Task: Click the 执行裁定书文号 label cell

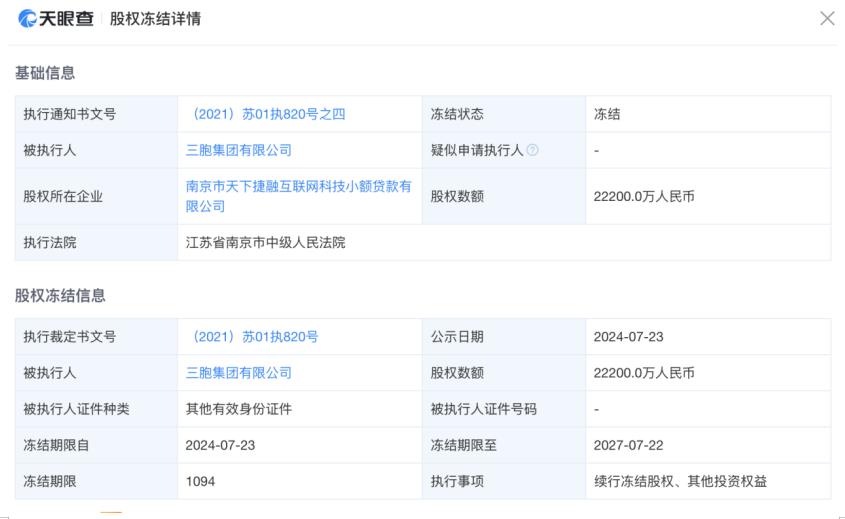Action: pyautogui.click(x=96, y=336)
